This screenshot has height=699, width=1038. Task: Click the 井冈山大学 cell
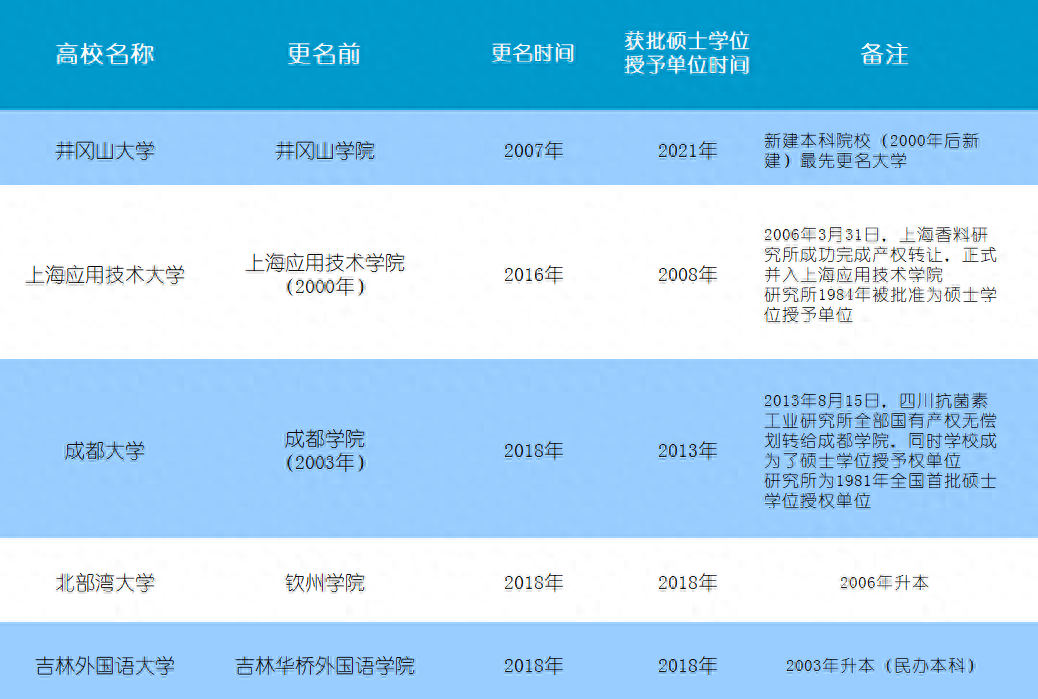point(105,151)
